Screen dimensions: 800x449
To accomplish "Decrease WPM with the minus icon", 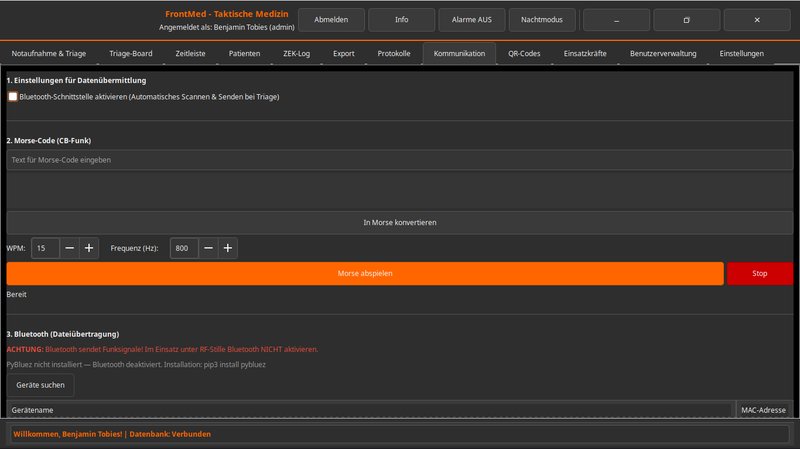I will 69,248.
